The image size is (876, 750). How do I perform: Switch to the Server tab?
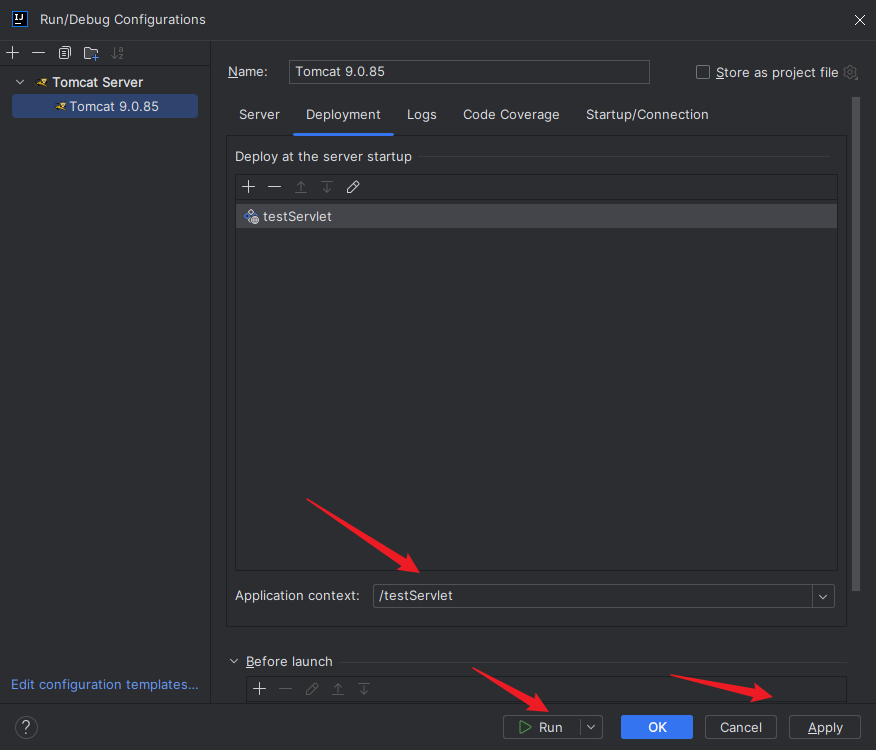[x=259, y=115]
